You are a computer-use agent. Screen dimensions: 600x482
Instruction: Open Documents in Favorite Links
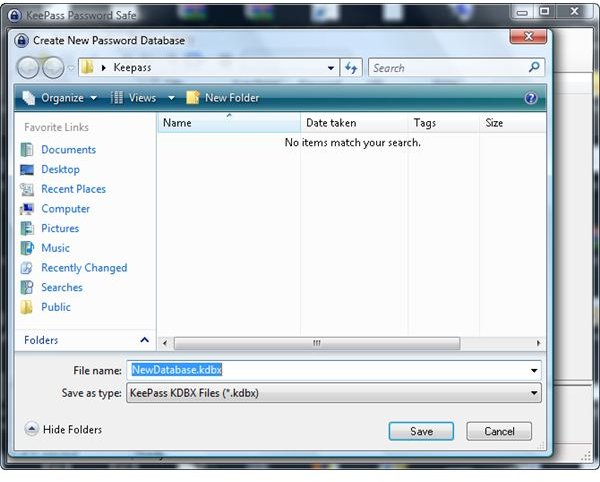pyautogui.click(x=68, y=150)
